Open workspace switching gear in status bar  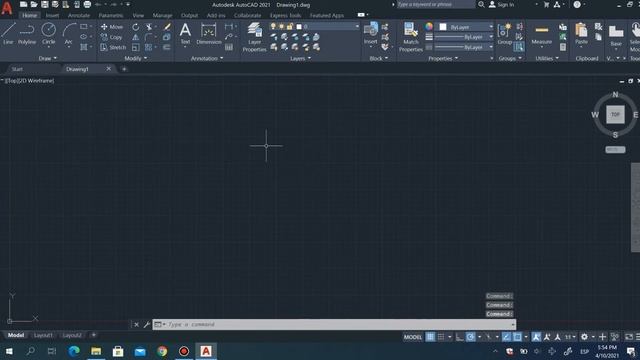coord(584,337)
